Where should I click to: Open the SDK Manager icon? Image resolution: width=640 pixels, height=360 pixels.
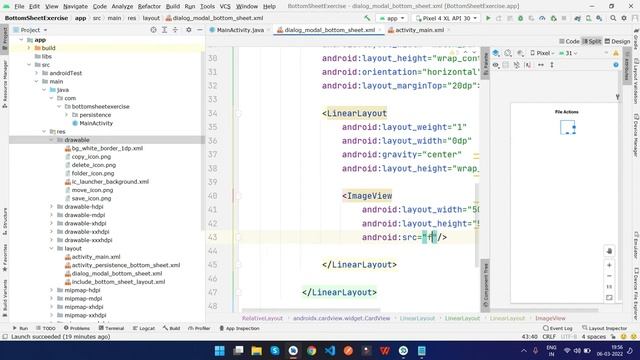click(599, 18)
